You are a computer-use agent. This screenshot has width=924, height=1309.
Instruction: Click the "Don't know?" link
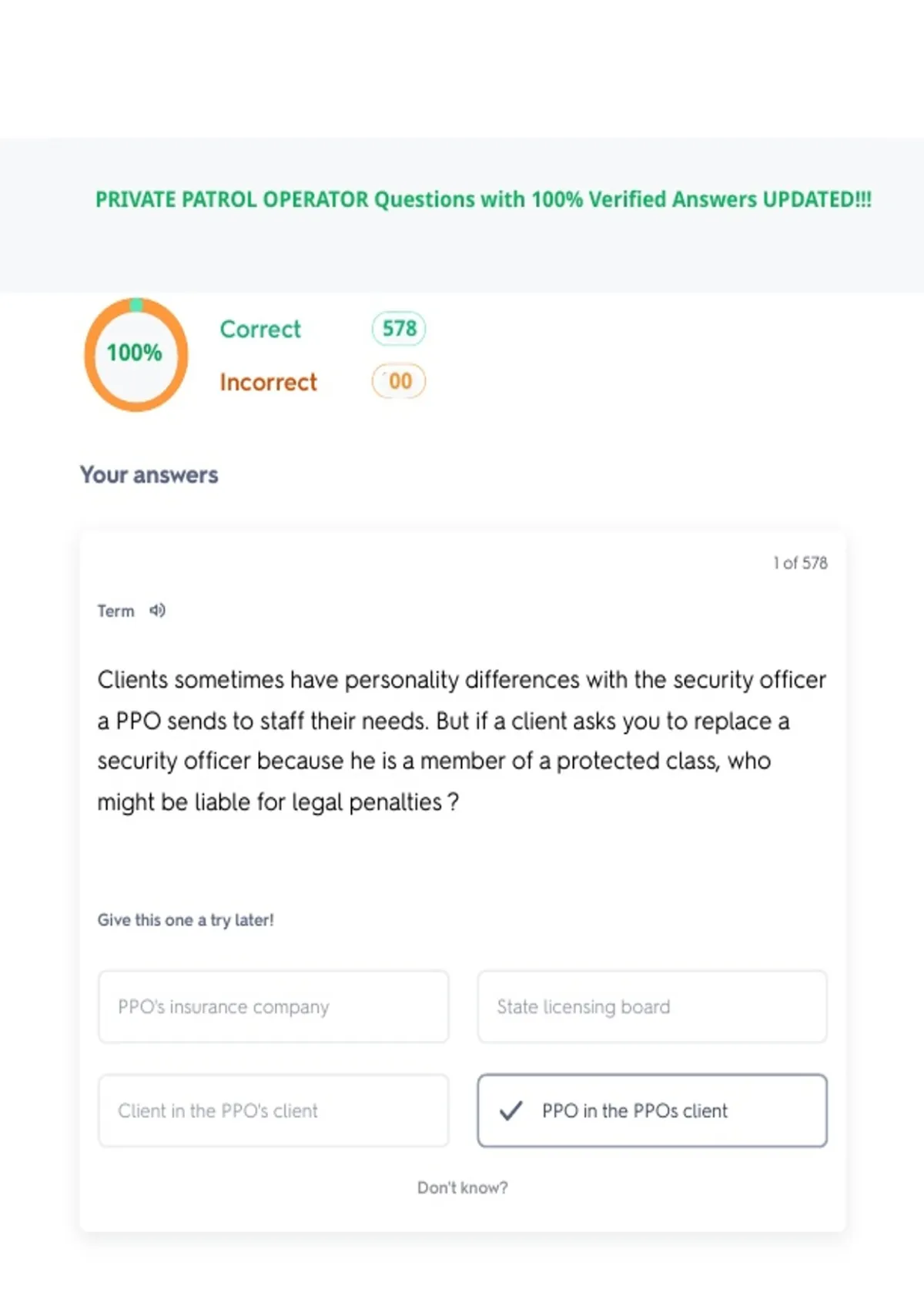pyautogui.click(x=462, y=1188)
